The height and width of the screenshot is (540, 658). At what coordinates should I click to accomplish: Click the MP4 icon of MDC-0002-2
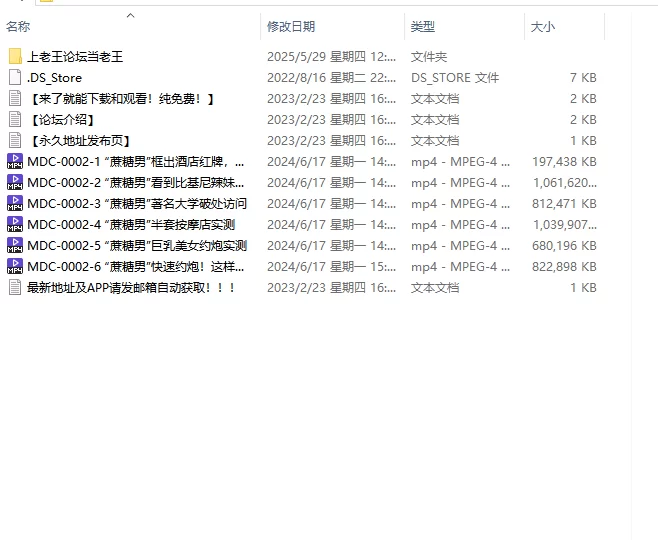pos(15,183)
